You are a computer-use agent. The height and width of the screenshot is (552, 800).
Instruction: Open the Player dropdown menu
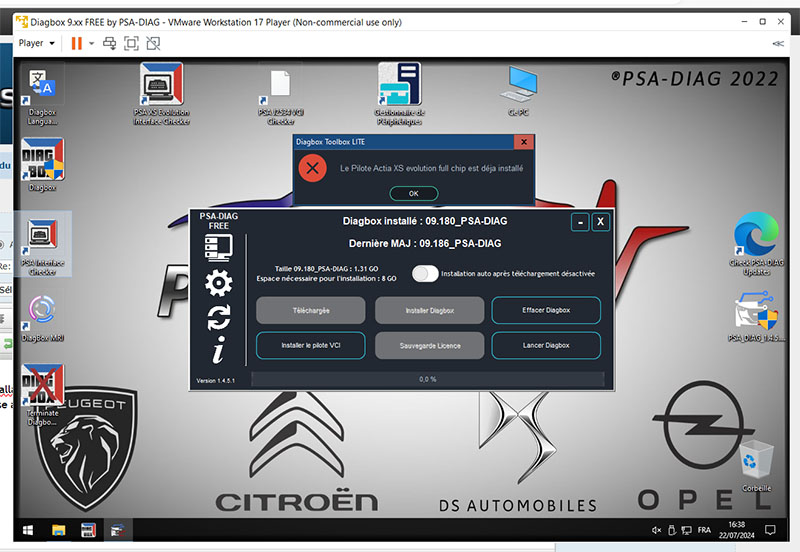point(36,43)
